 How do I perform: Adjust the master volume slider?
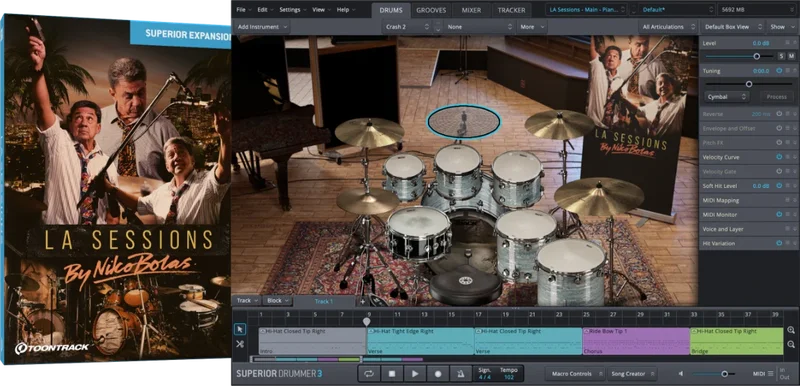pos(724,374)
